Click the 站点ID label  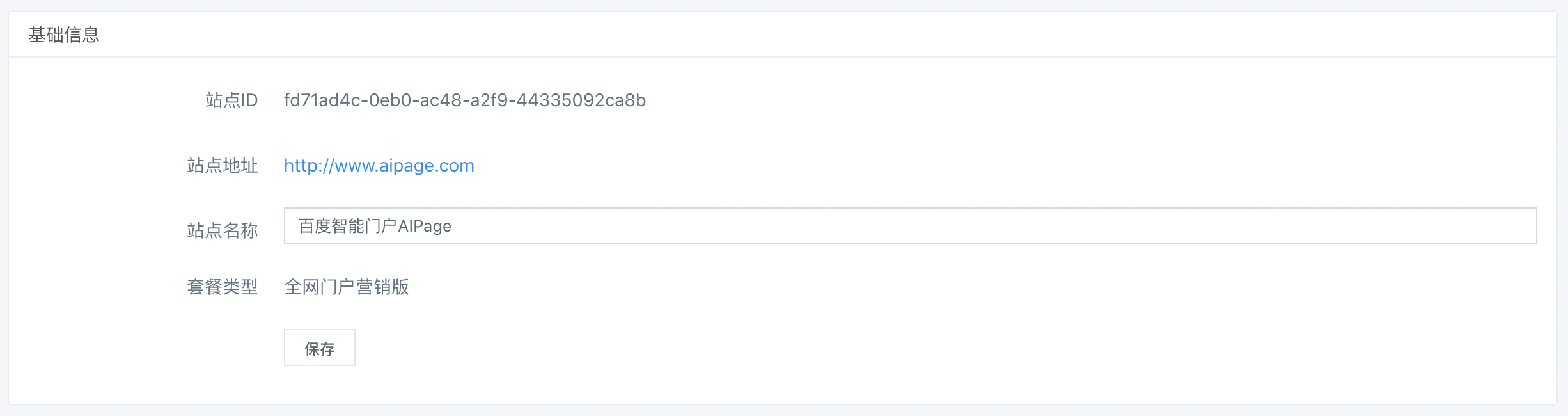click(231, 100)
